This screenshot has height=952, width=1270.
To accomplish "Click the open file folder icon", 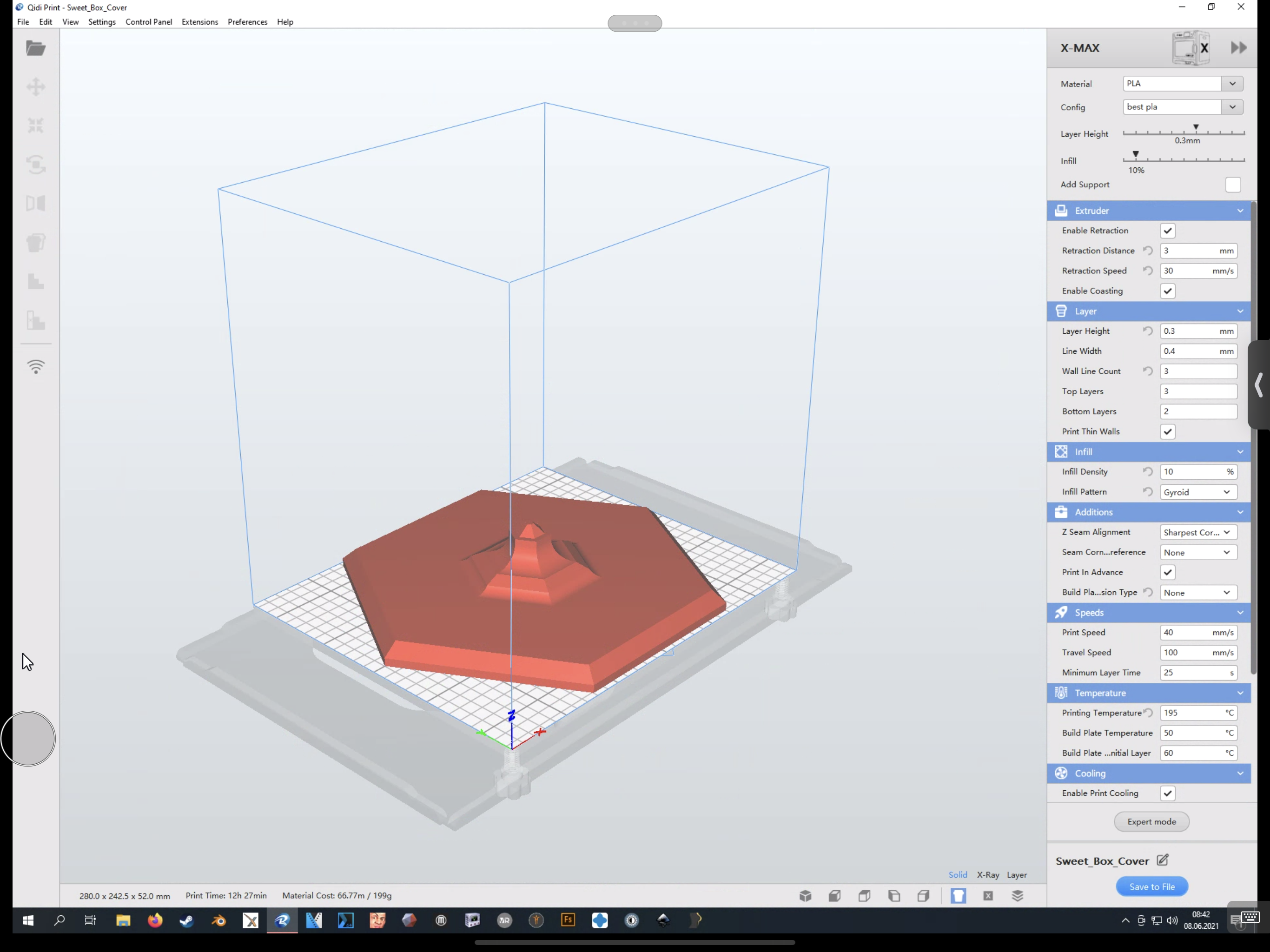I will click(x=36, y=48).
